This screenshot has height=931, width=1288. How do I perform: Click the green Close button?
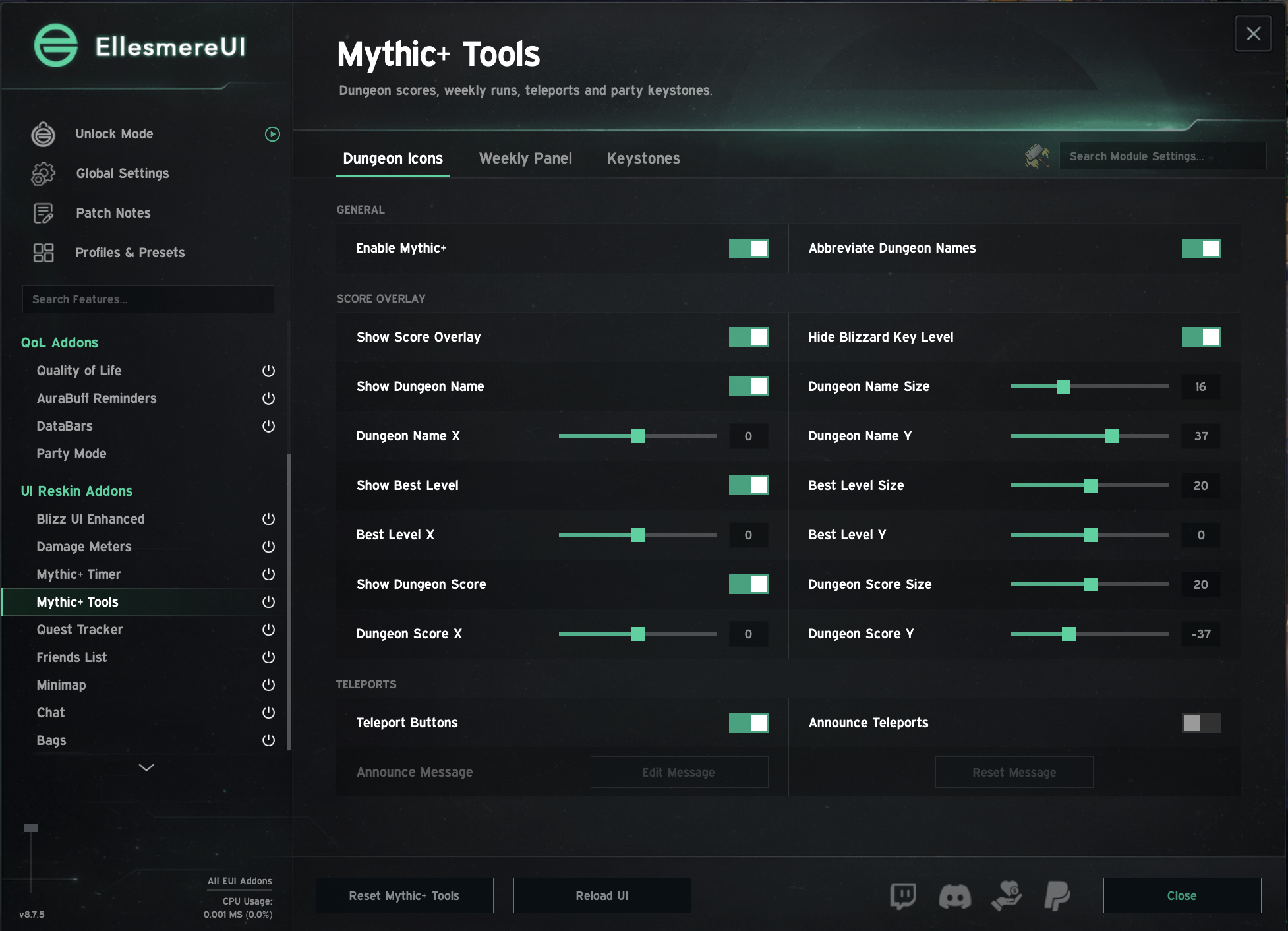(1182, 895)
